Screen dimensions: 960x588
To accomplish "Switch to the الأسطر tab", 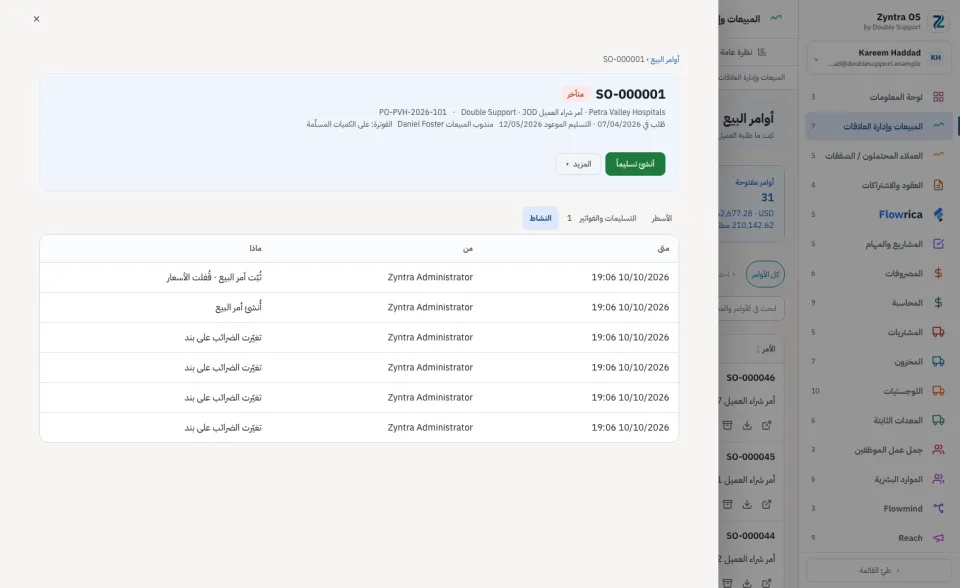I will coord(661,219).
